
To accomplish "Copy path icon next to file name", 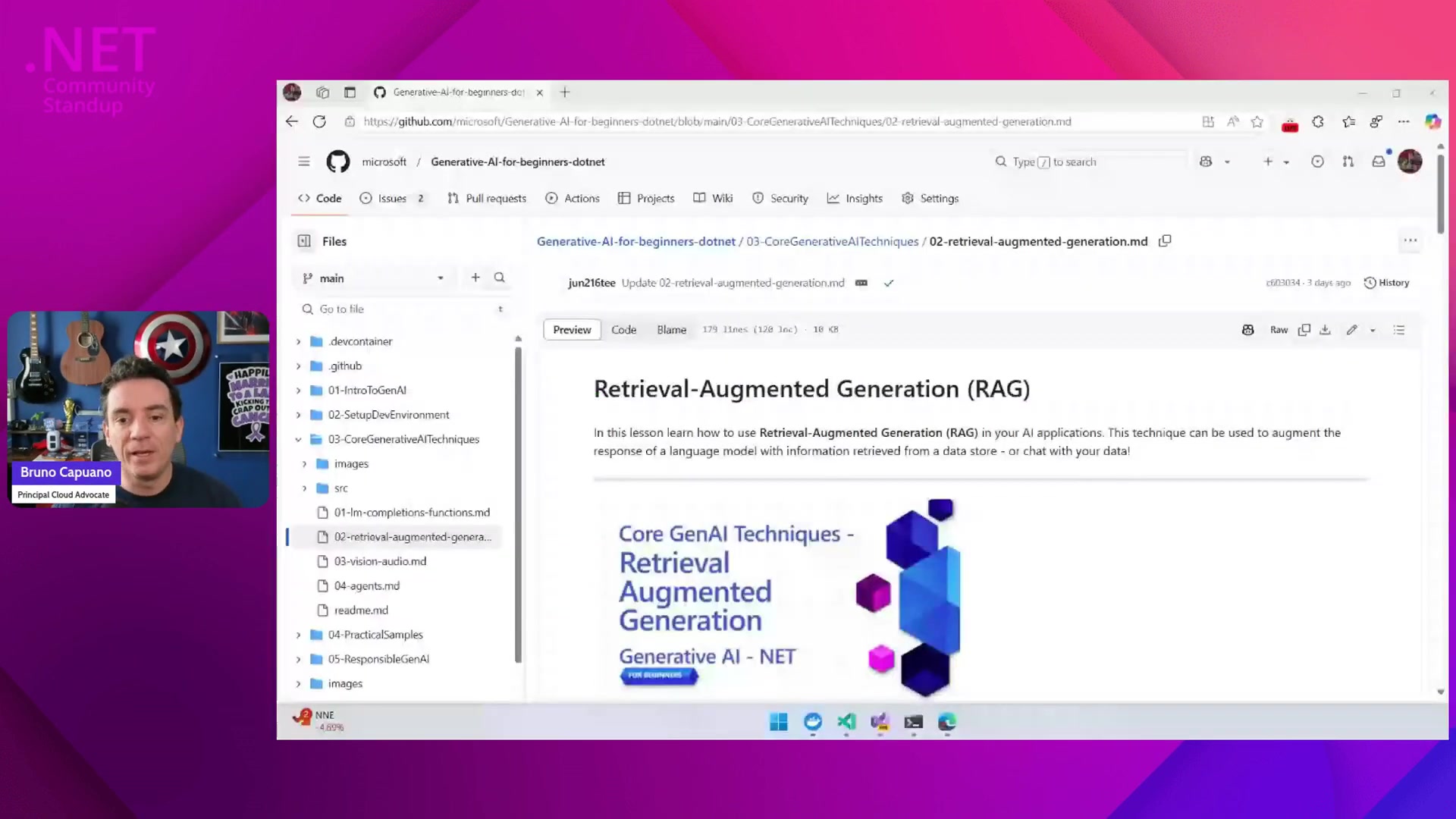I will 1165,241.
